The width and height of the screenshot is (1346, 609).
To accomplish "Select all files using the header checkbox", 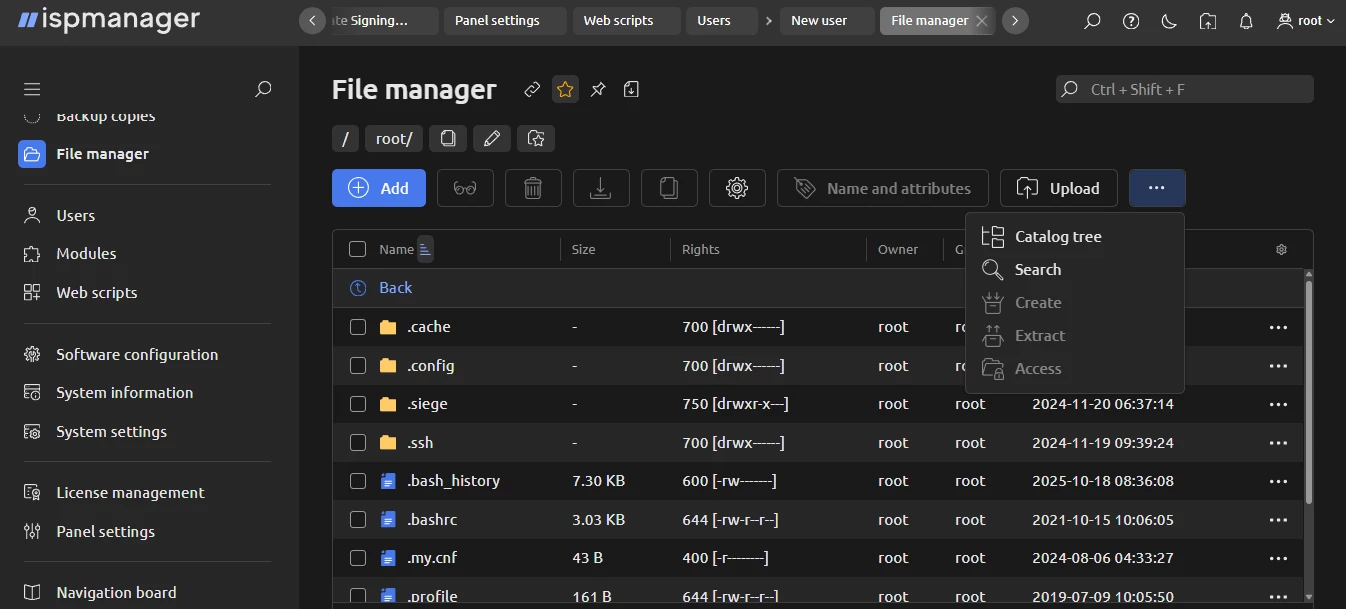I will click(x=357, y=248).
